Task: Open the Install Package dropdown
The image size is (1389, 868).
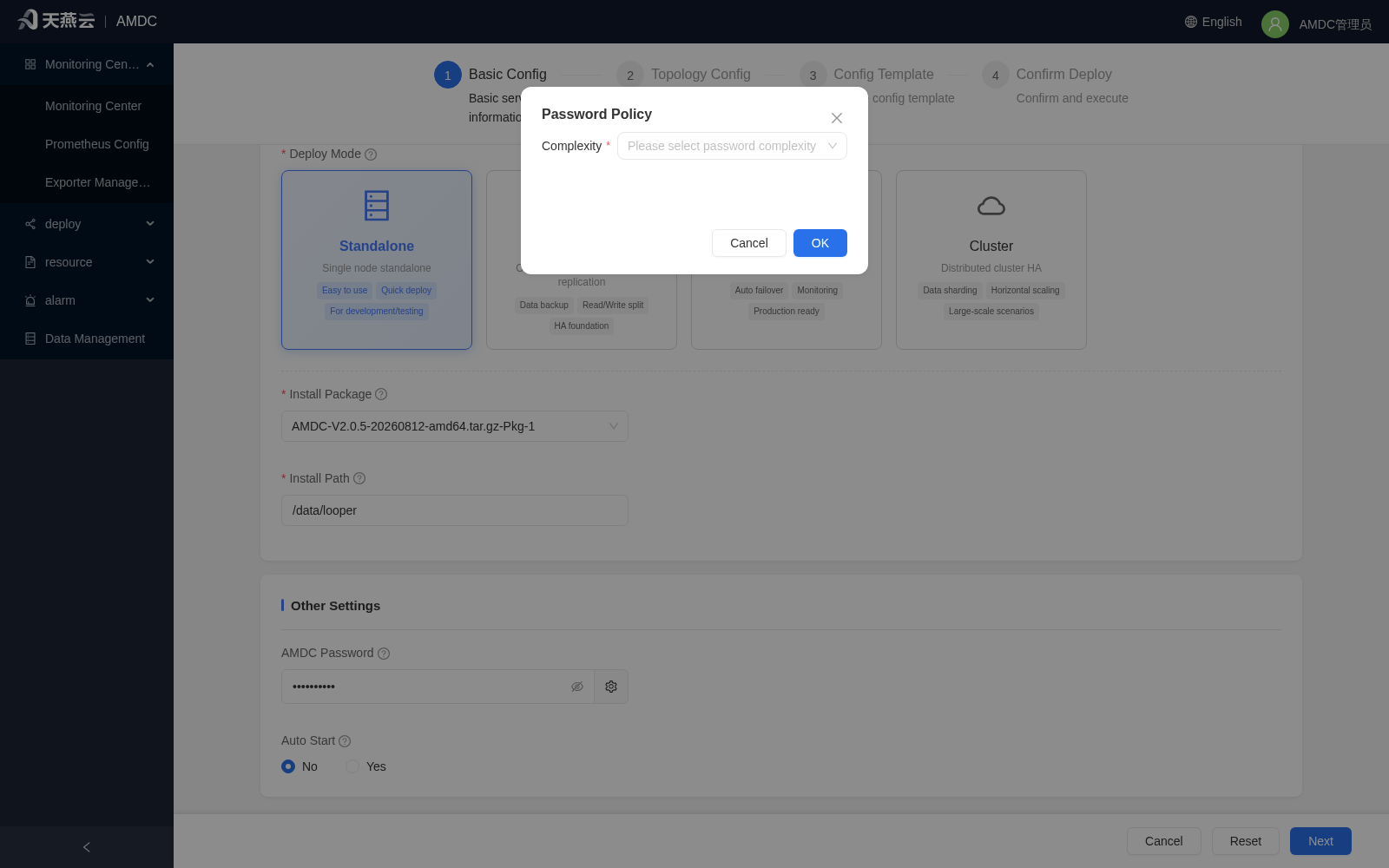Action: pos(455,426)
